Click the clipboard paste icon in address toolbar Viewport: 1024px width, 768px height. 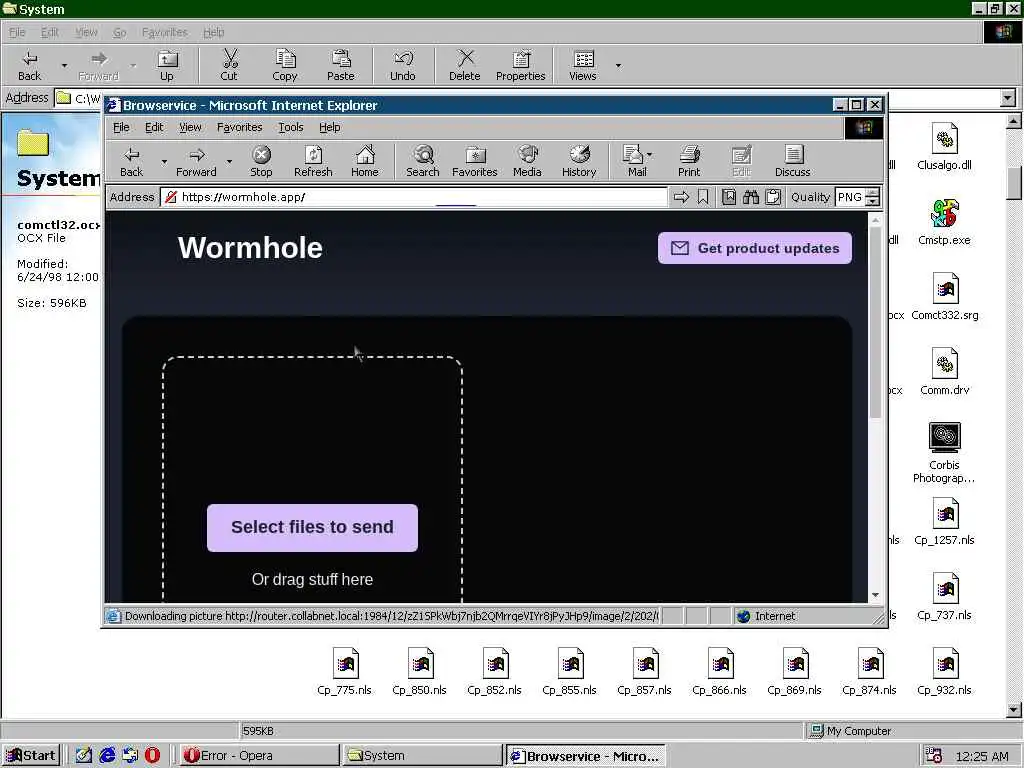773,197
